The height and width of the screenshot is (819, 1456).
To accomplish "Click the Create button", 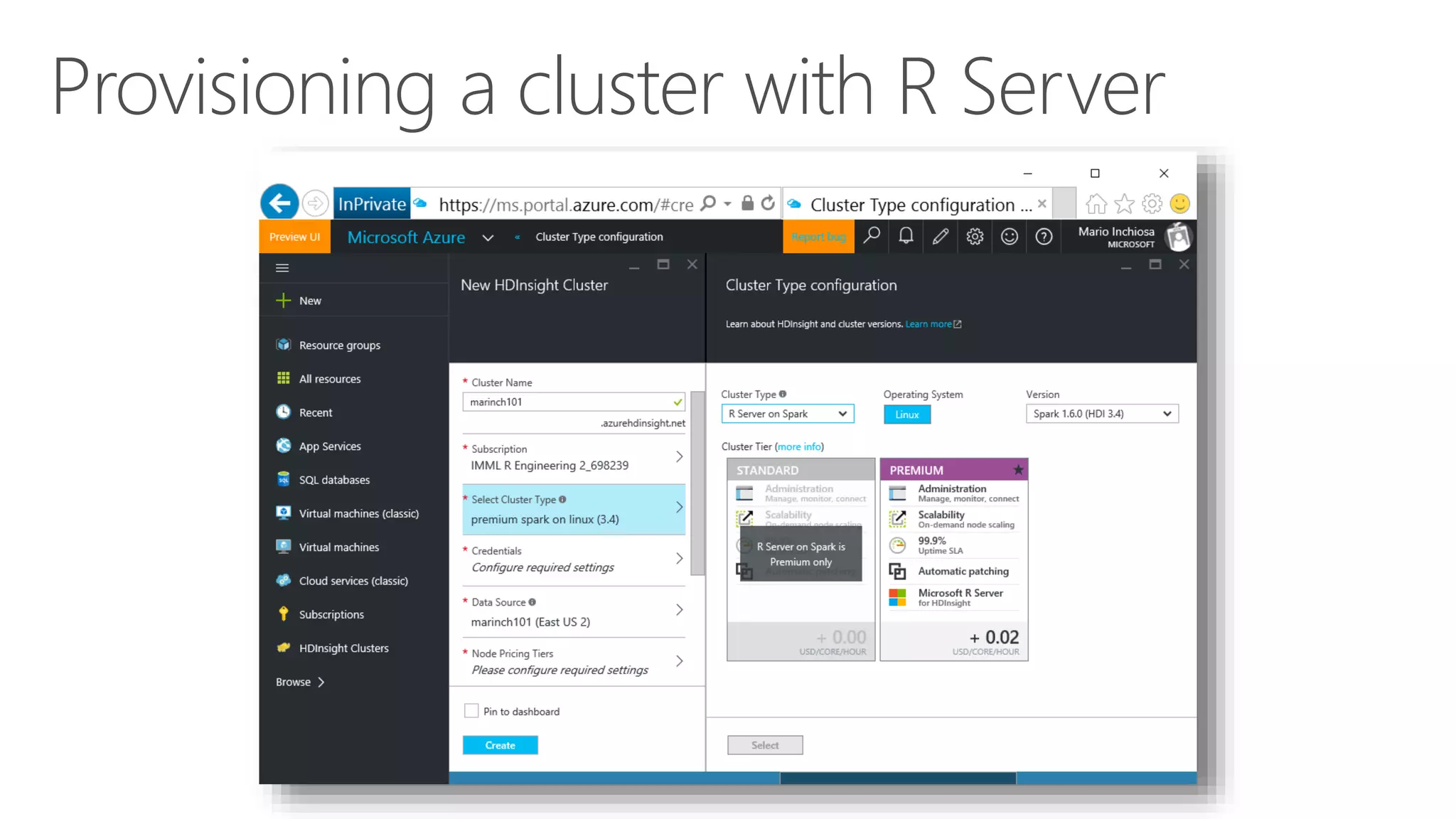I will [x=500, y=745].
